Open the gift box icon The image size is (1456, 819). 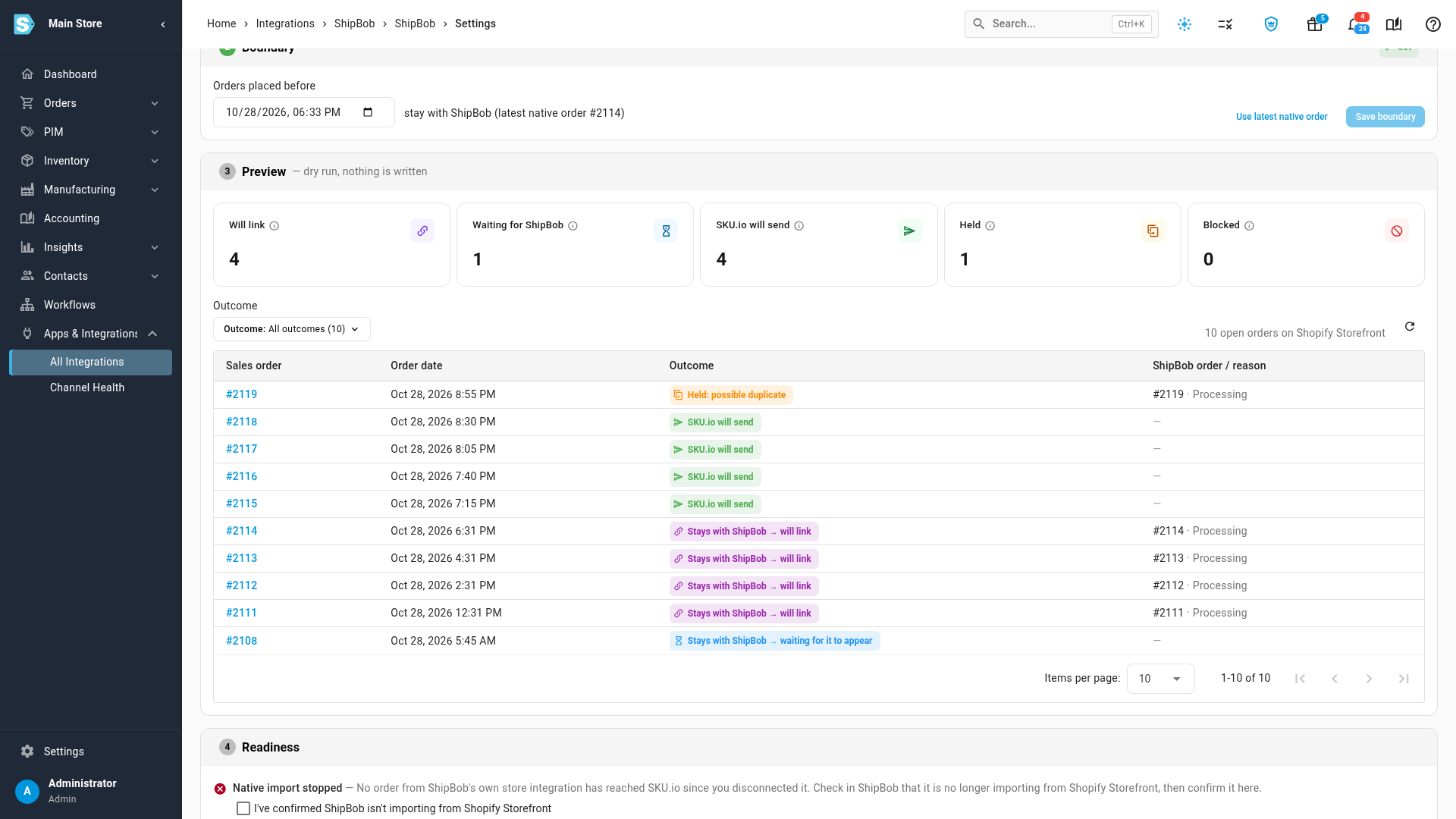(1315, 24)
